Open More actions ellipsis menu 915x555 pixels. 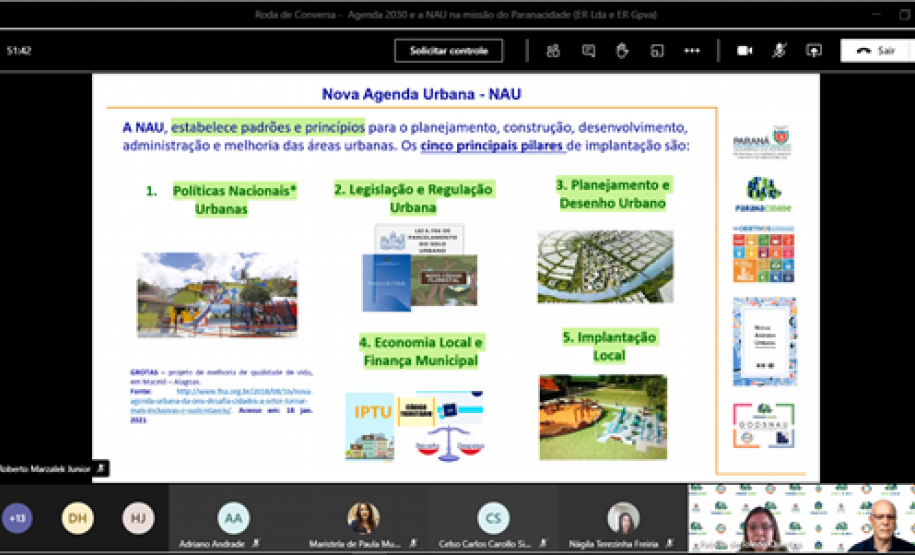[692, 51]
